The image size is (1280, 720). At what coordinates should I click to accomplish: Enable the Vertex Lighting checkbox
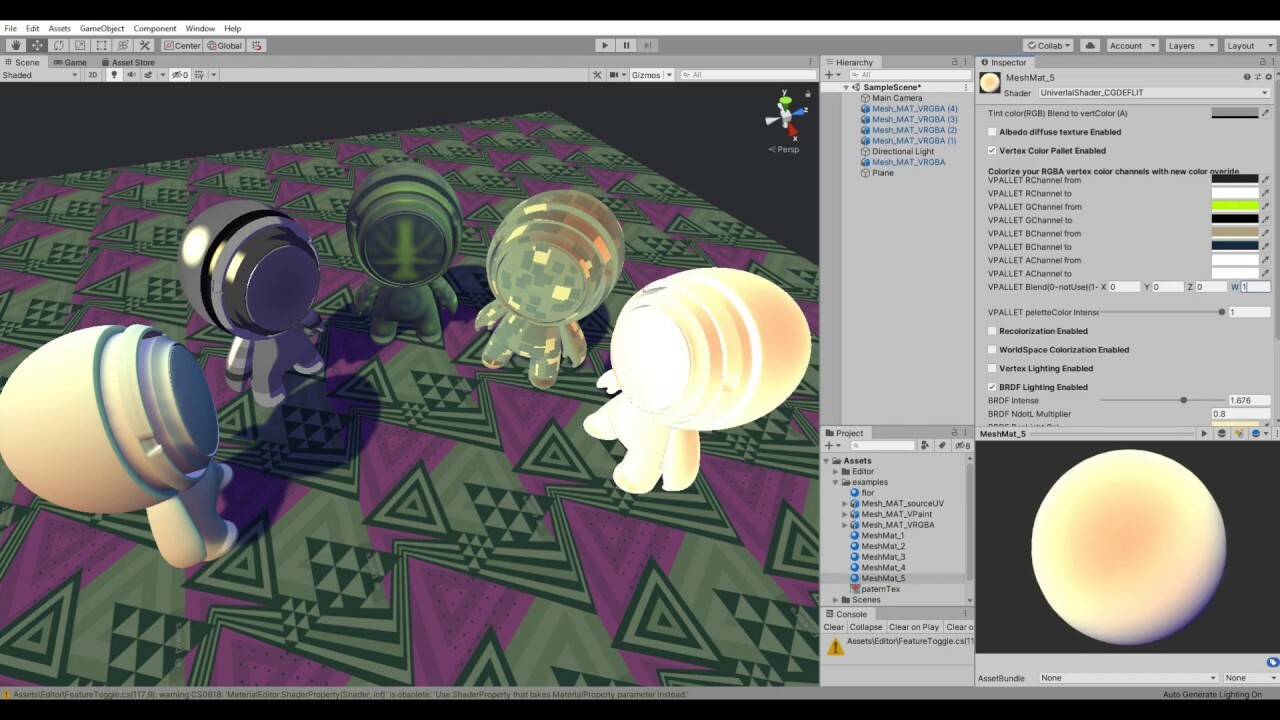[x=992, y=369]
